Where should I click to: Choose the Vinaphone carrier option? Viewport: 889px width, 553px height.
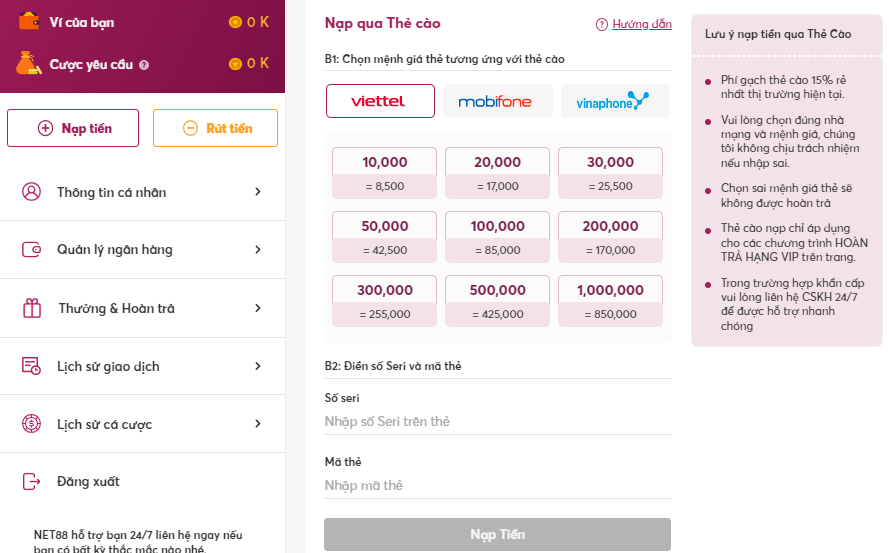tap(615, 101)
